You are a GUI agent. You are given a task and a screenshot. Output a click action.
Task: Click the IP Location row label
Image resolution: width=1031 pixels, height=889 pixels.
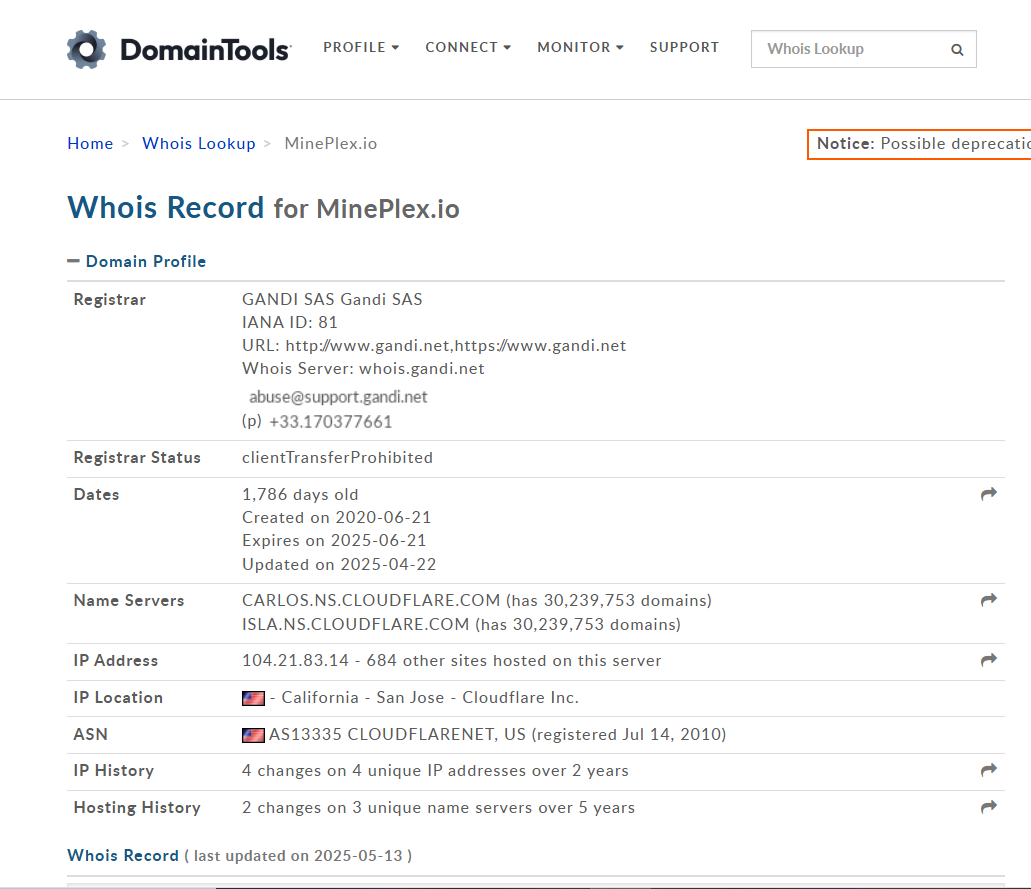pos(118,698)
